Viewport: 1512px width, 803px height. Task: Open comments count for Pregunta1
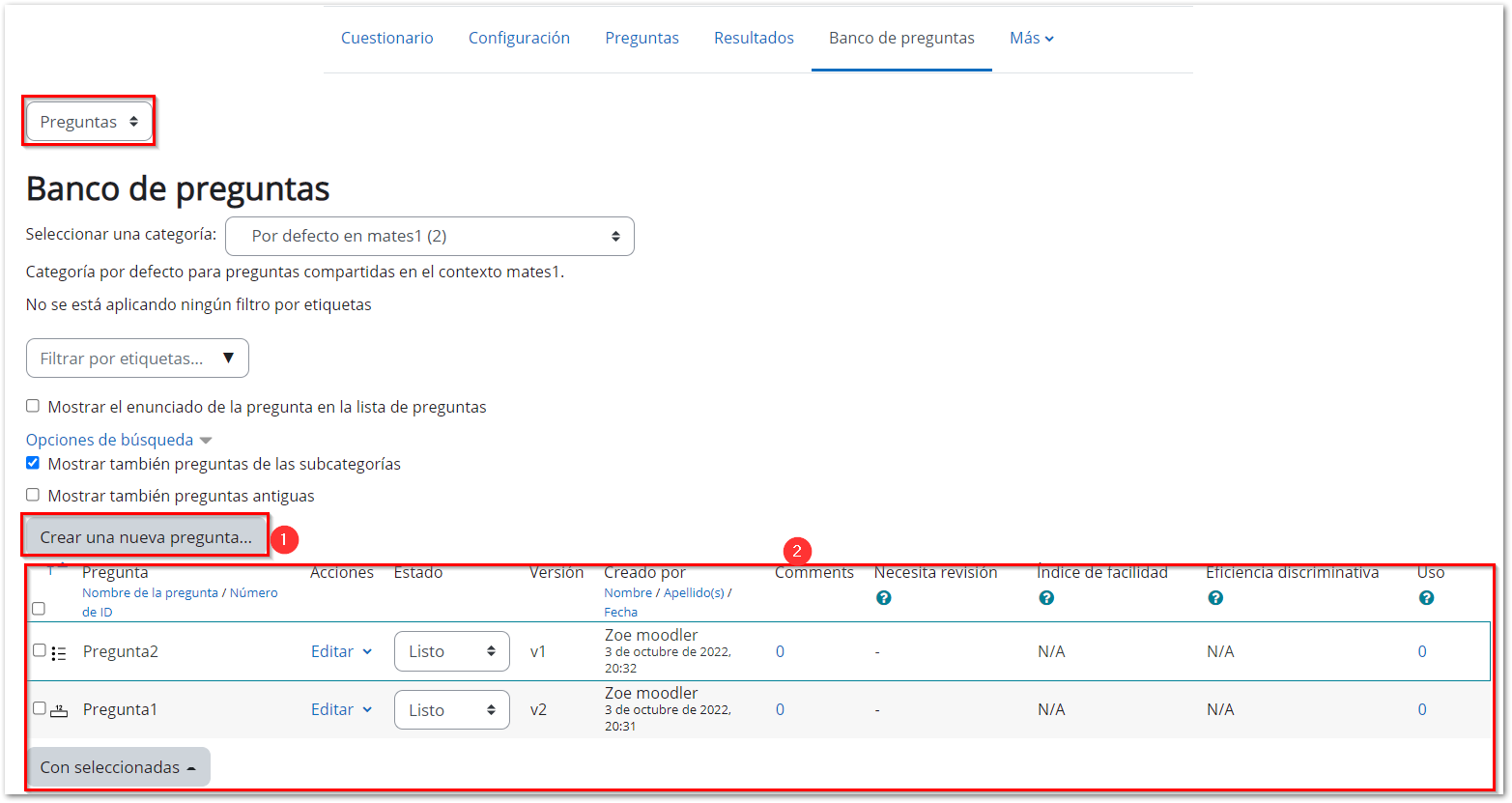[x=780, y=709]
